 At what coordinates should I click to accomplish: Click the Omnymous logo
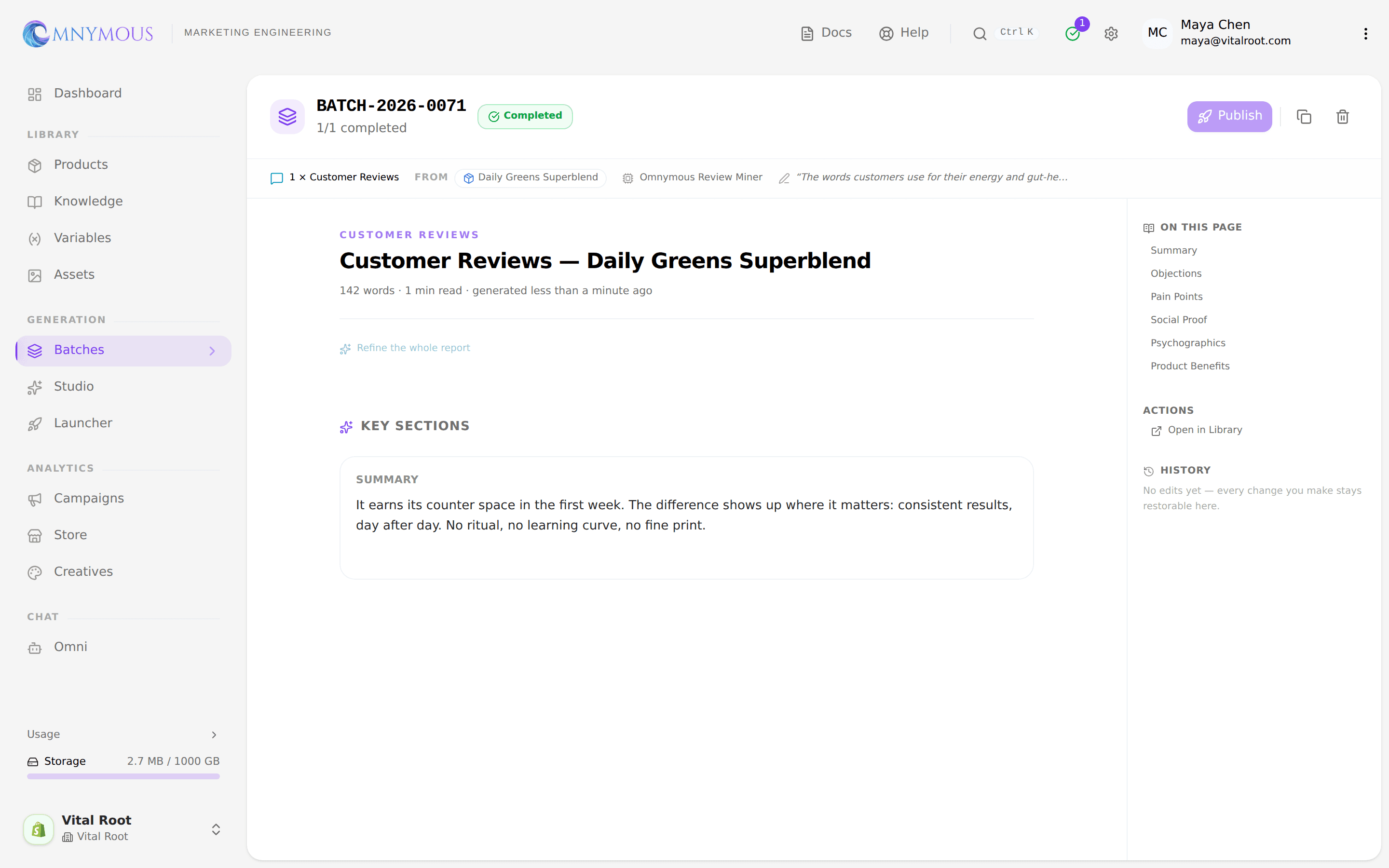[x=88, y=33]
